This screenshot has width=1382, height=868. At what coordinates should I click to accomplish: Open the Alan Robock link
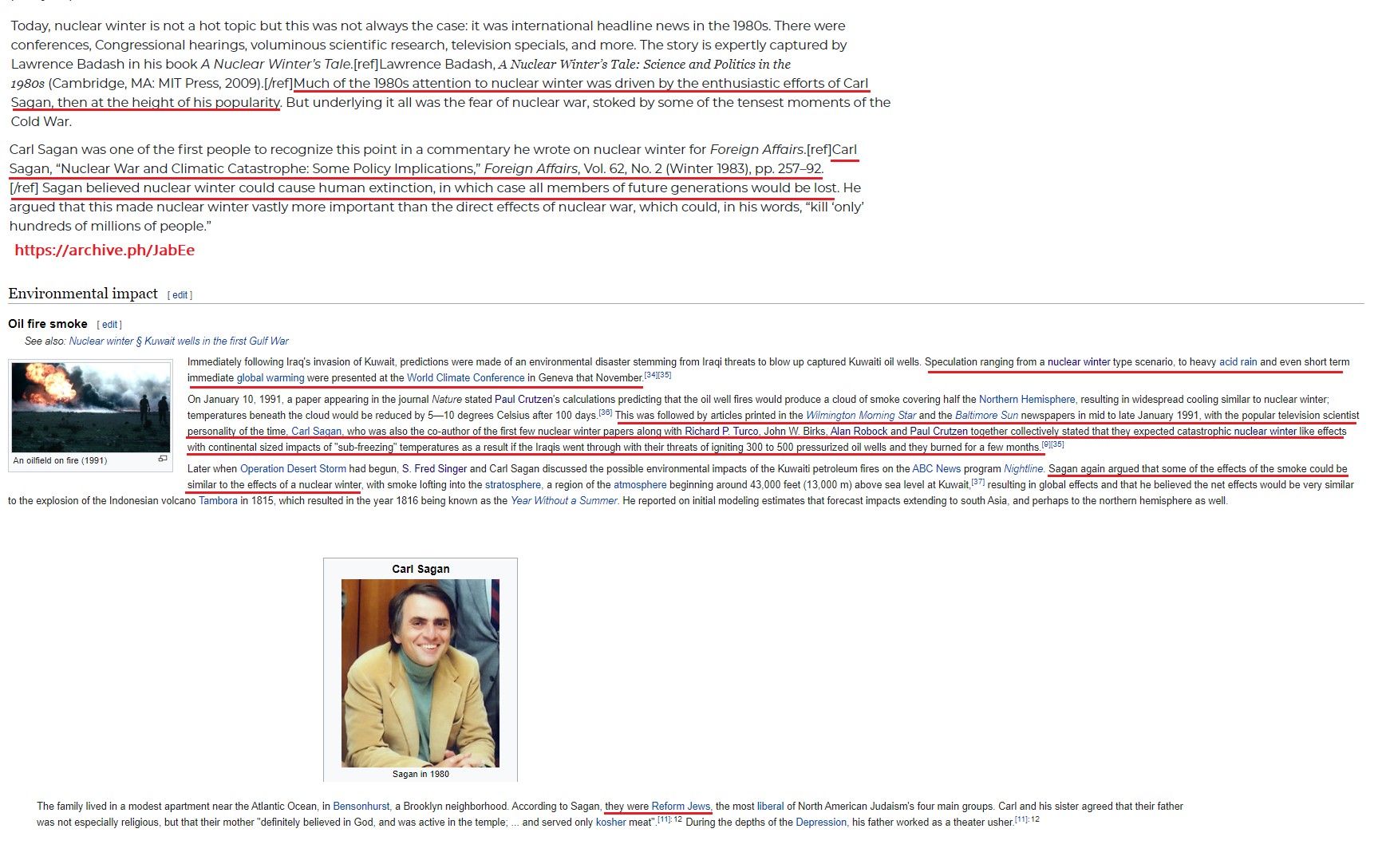[859, 432]
